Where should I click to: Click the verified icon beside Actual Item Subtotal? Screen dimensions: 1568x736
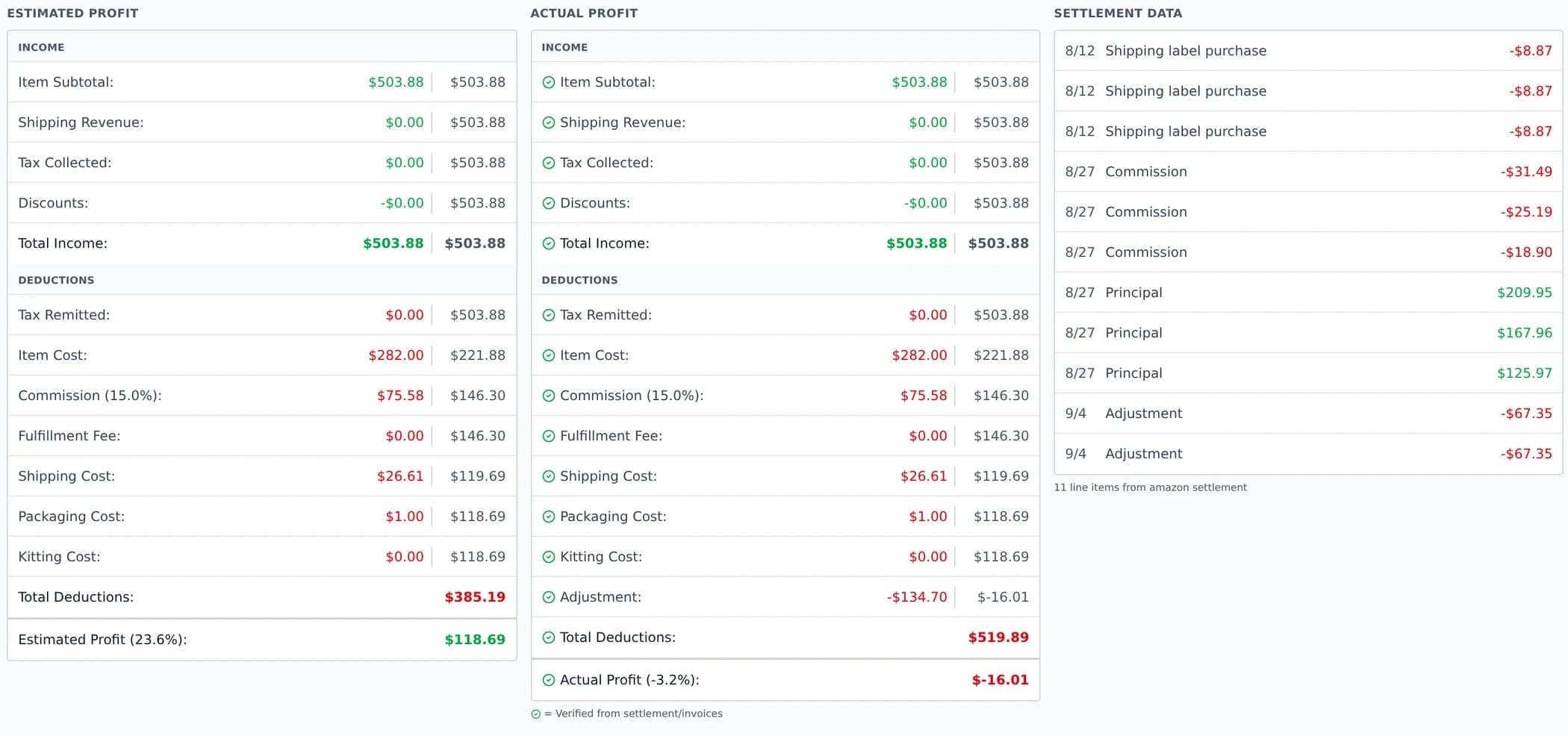[x=548, y=83]
